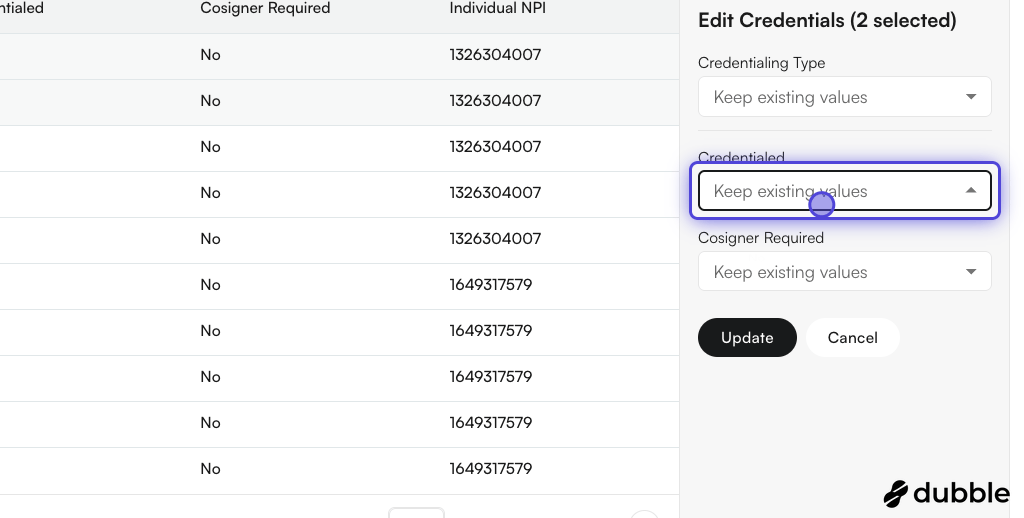1024x518 pixels.
Task: Click the "No" cosigner cell in the top row
Action: coord(210,55)
